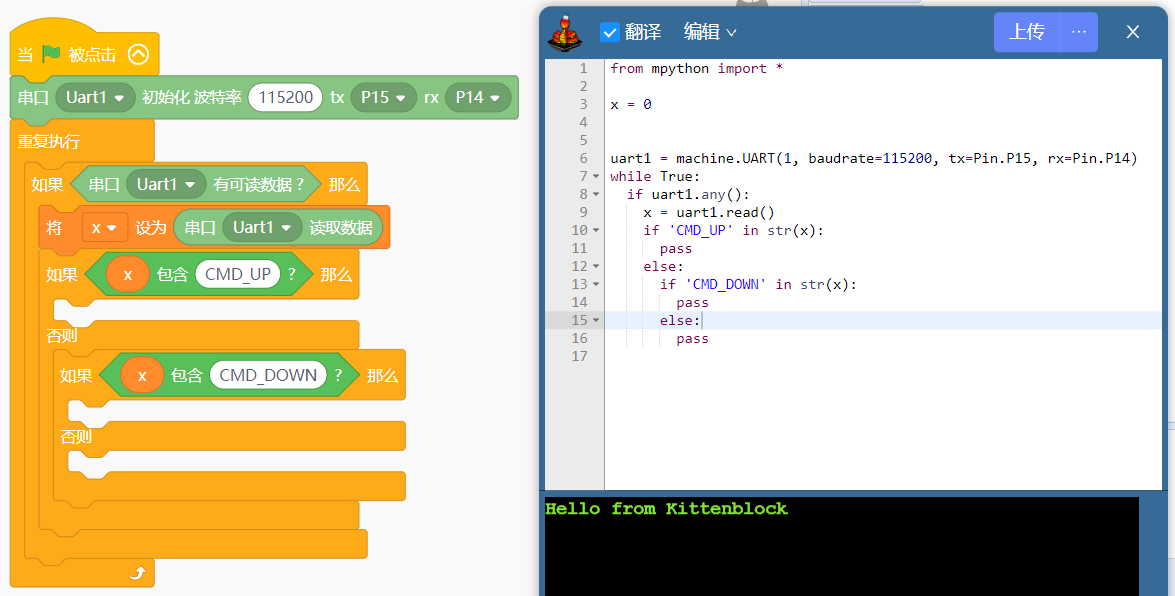Click the up-arrow circle icon on hat block

(x=138, y=54)
